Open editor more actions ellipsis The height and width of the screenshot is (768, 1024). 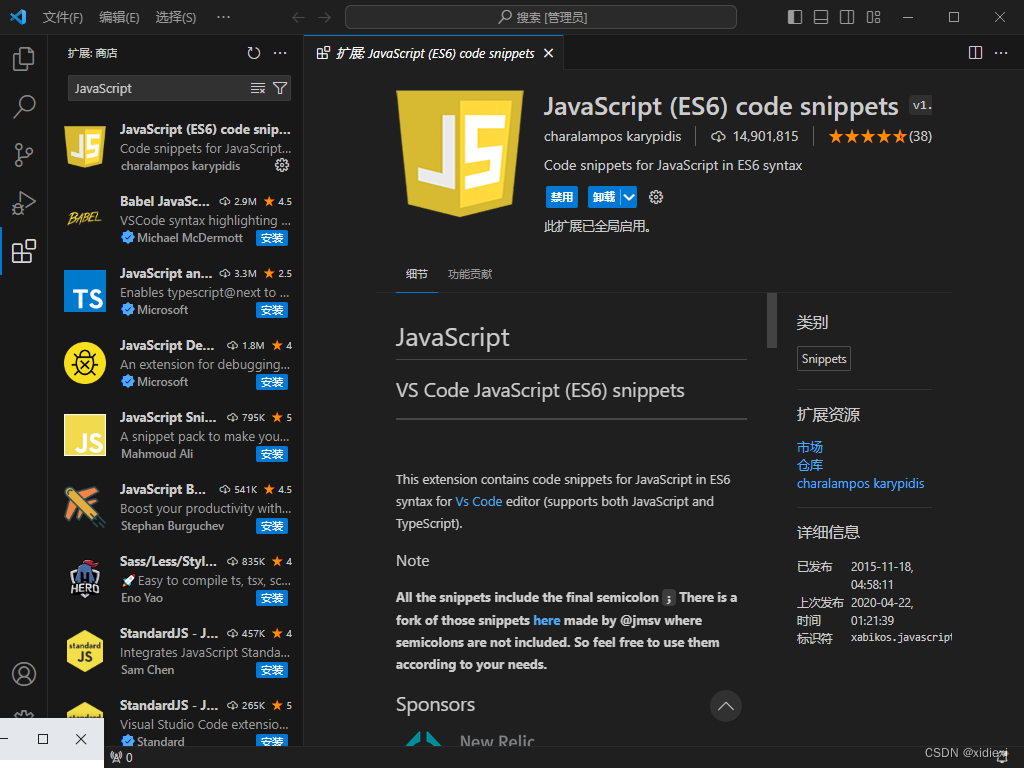click(1001, 53)
